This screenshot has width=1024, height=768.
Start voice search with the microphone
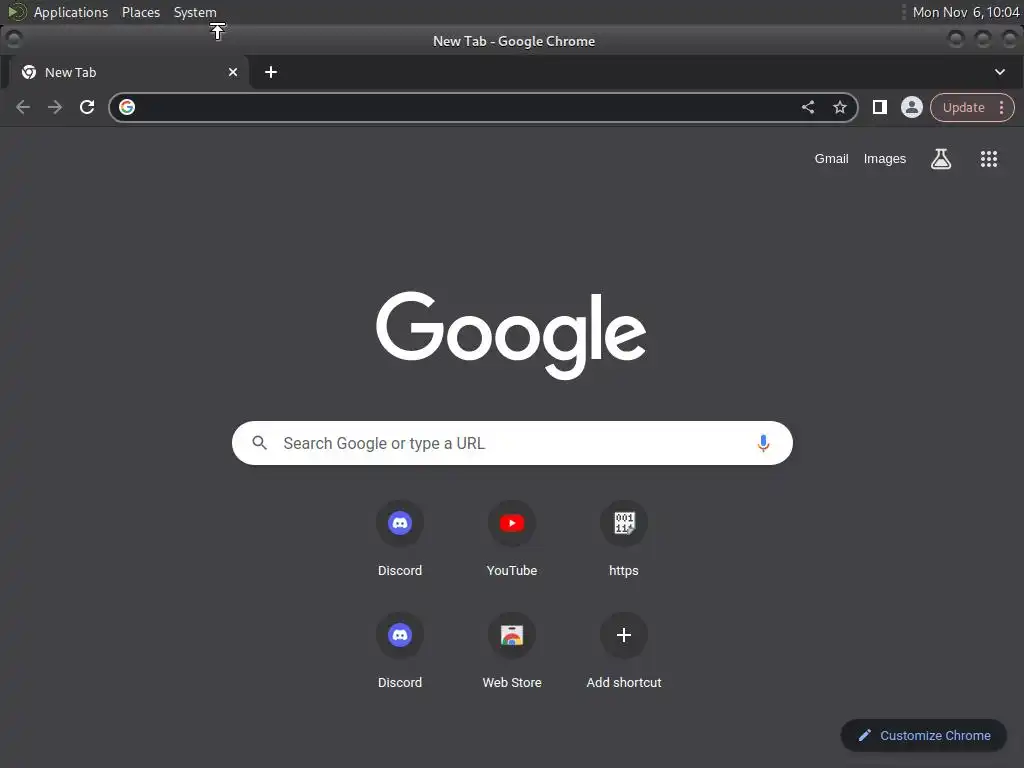tap(763, 443)
